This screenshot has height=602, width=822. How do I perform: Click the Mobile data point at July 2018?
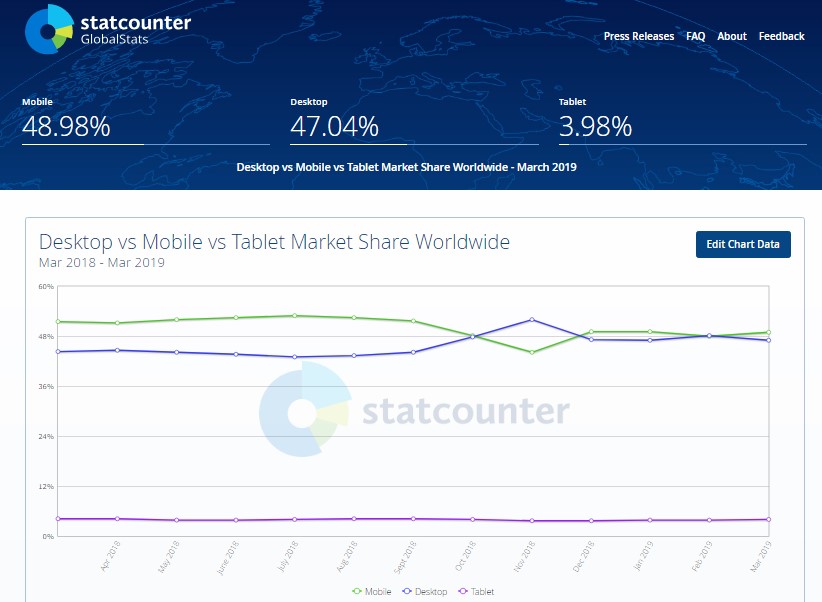[295, 316]
